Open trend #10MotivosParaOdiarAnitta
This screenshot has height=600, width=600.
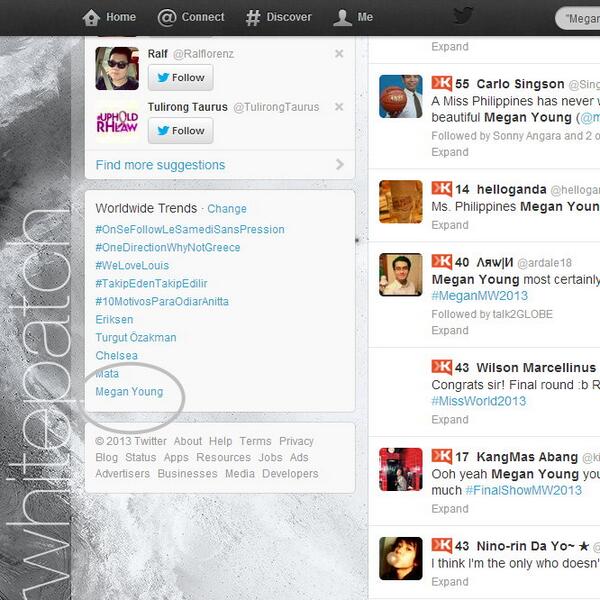162,302
